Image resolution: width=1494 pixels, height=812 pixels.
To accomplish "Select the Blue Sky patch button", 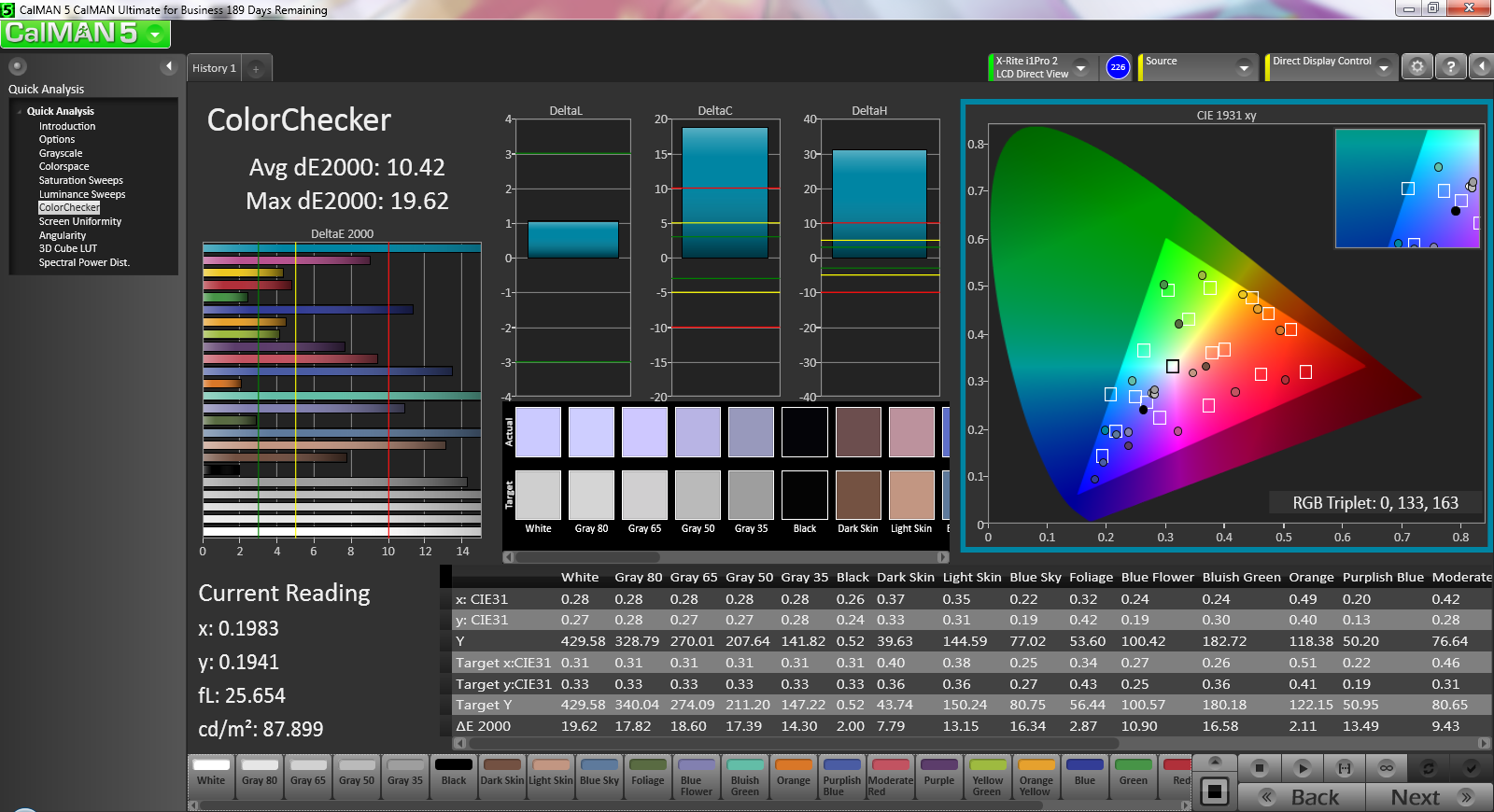I will click(x=599, y=777).
